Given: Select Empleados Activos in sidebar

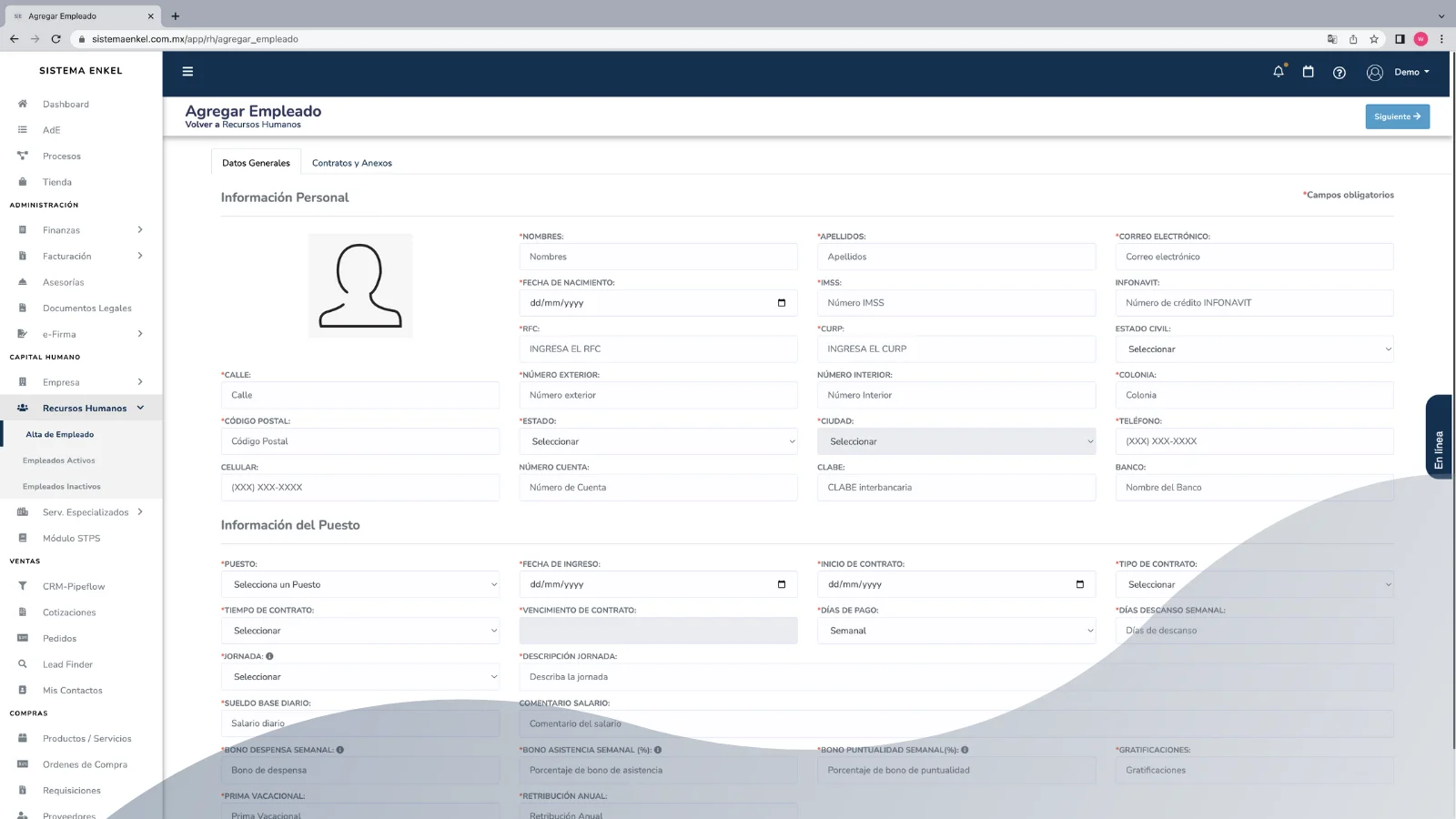Looking at the screenshot, I should (x=59, y=460).
